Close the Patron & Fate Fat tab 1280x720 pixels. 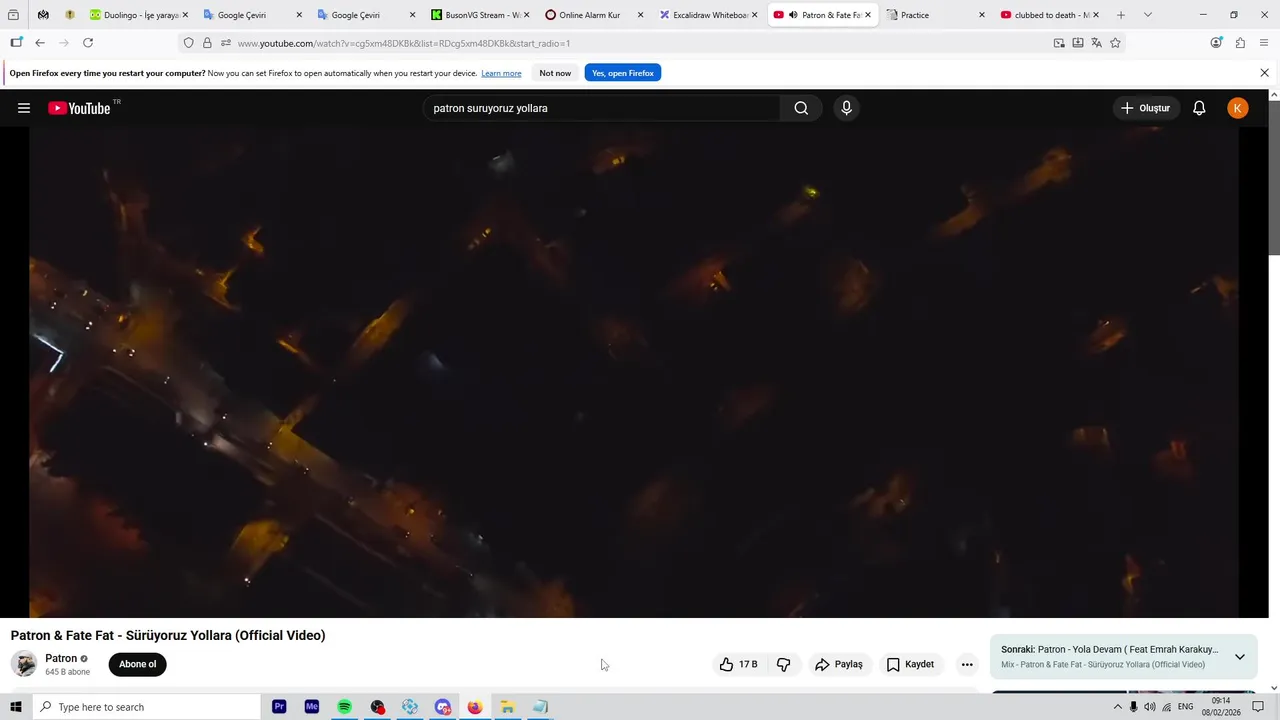(x=868, y=15)
